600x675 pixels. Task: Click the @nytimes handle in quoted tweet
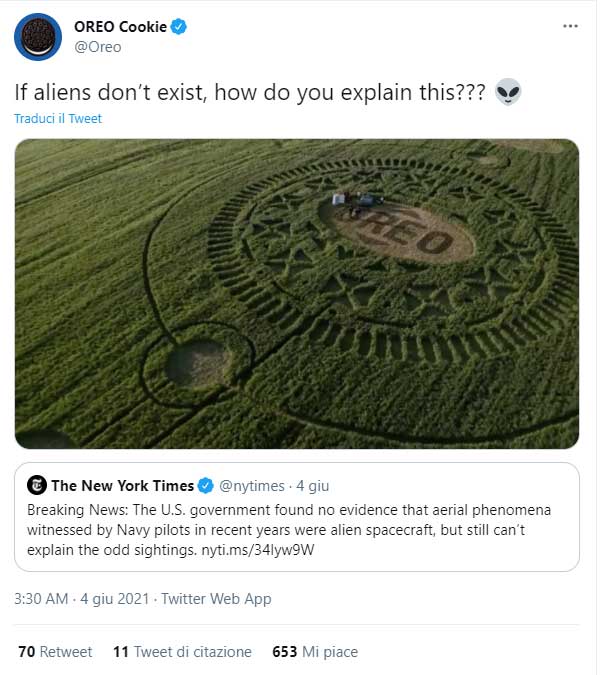(x=251, y=486)
